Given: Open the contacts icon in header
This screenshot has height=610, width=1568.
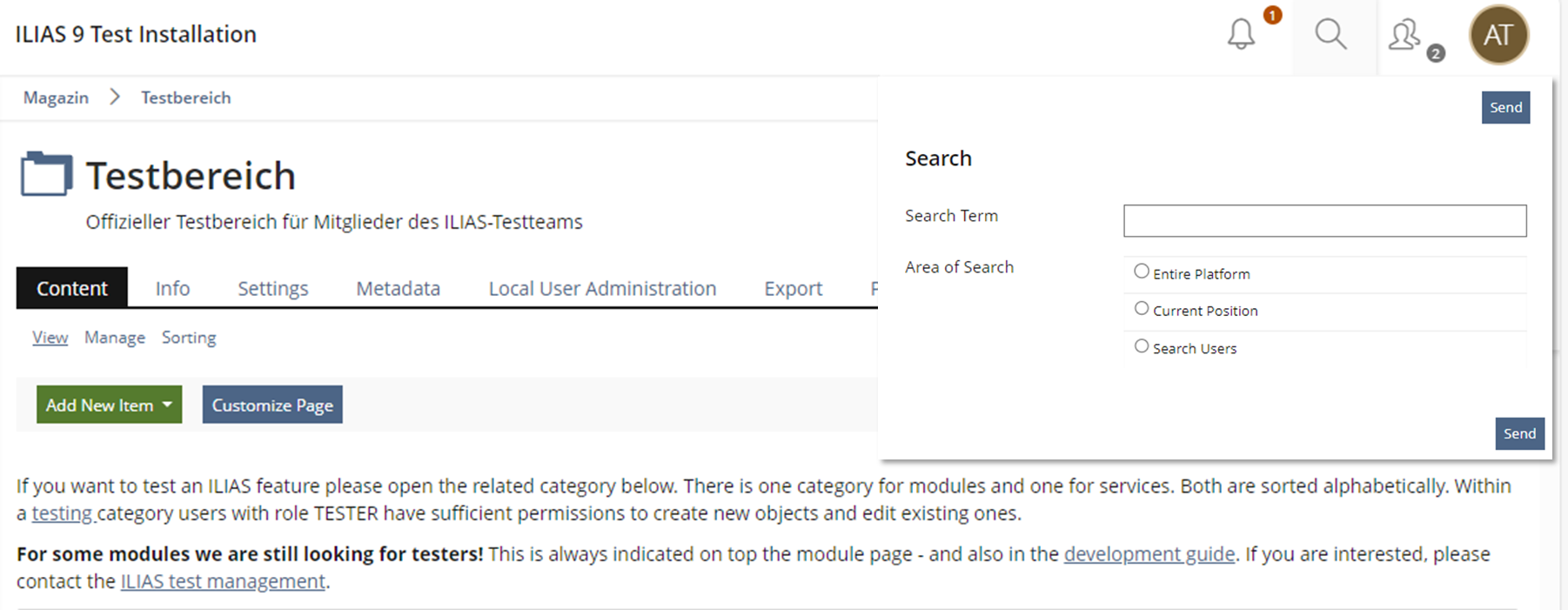Looking at the screenshot, I should (1404, 36).
